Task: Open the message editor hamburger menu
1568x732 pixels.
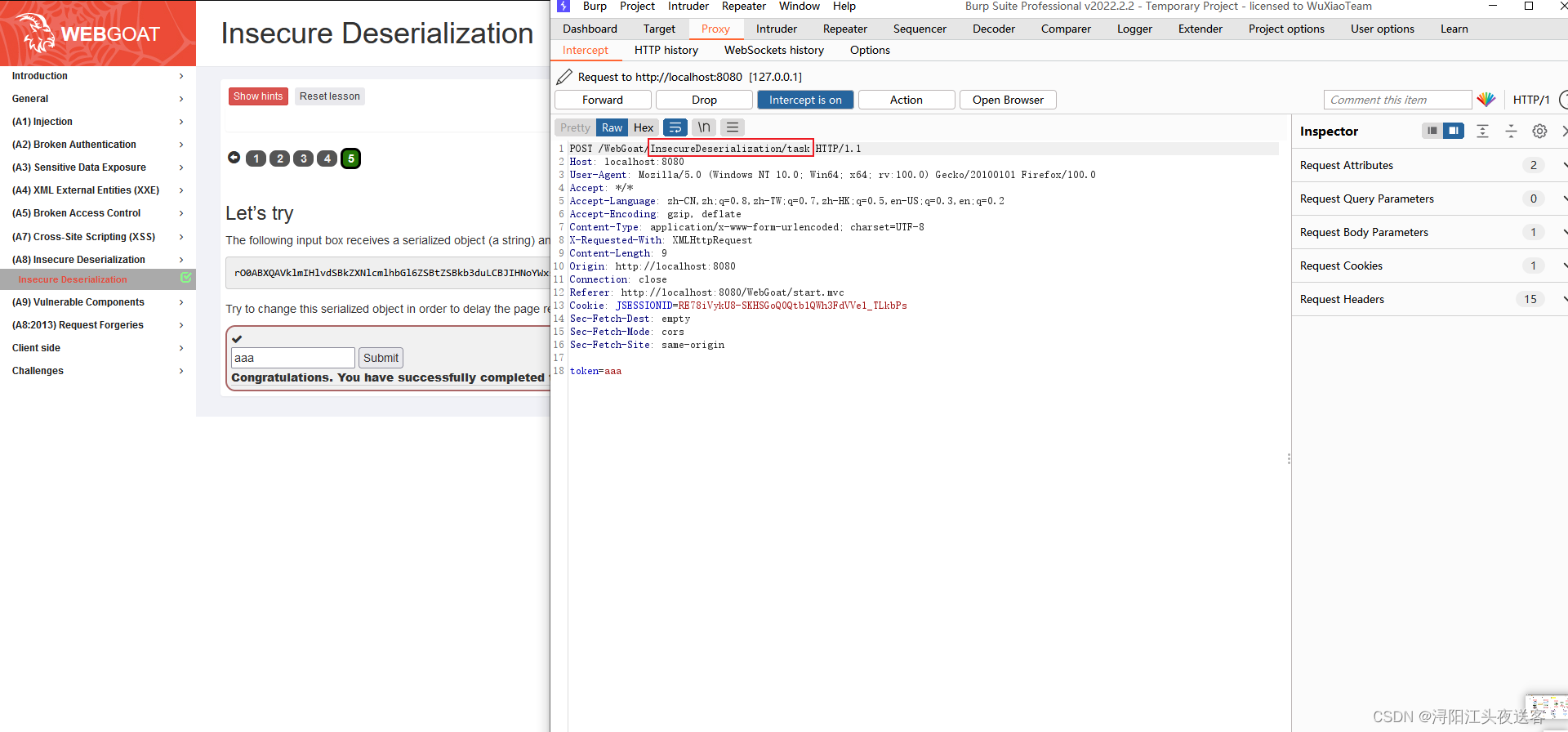Action: tap(733, 127)
